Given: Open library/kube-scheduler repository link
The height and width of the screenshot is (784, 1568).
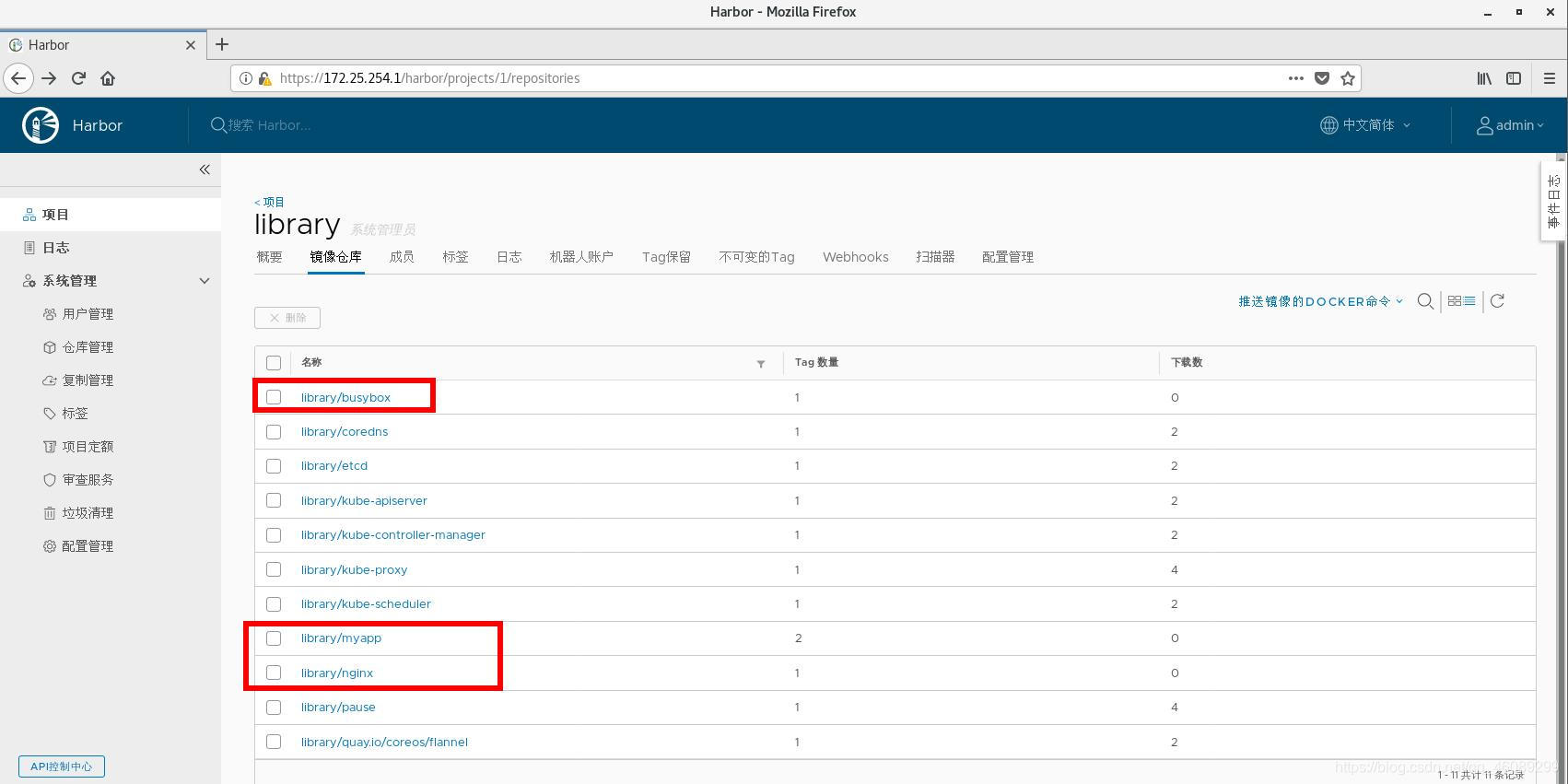Looking at the screenshot, I should (x=366, y=604).
